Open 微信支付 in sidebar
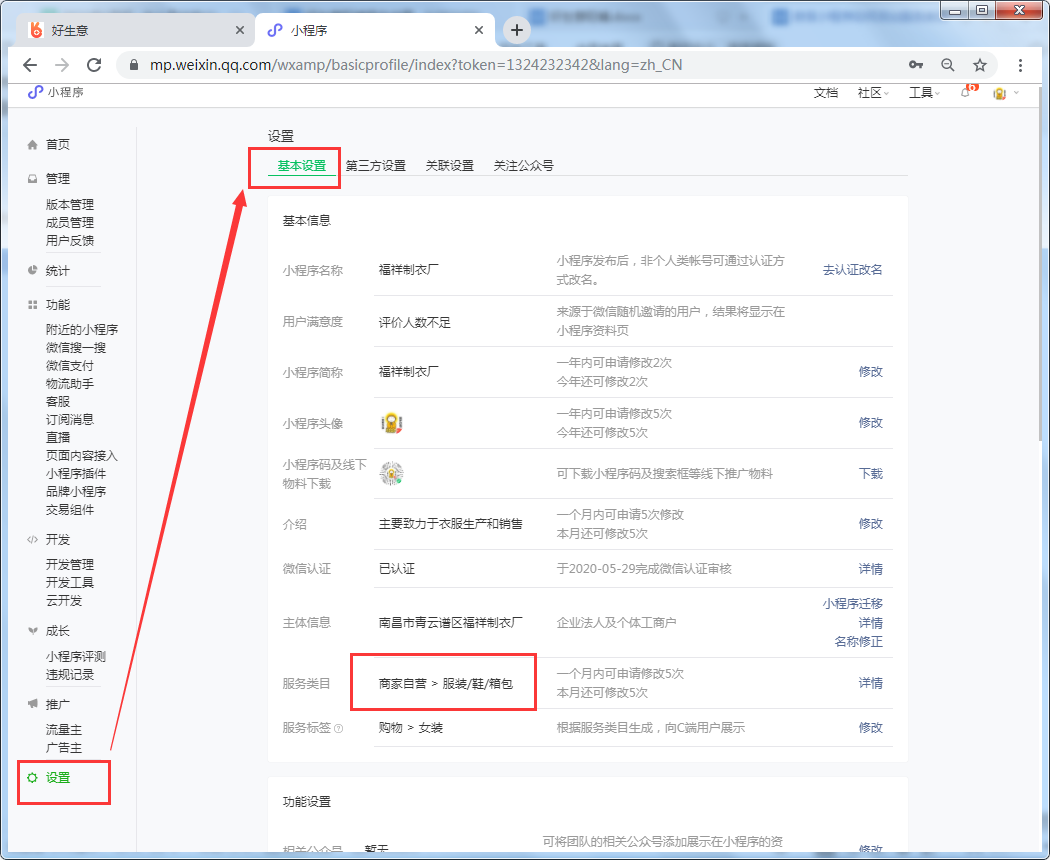The height and width of the screenshot is (860, 1050). click(x=70, y=366)
